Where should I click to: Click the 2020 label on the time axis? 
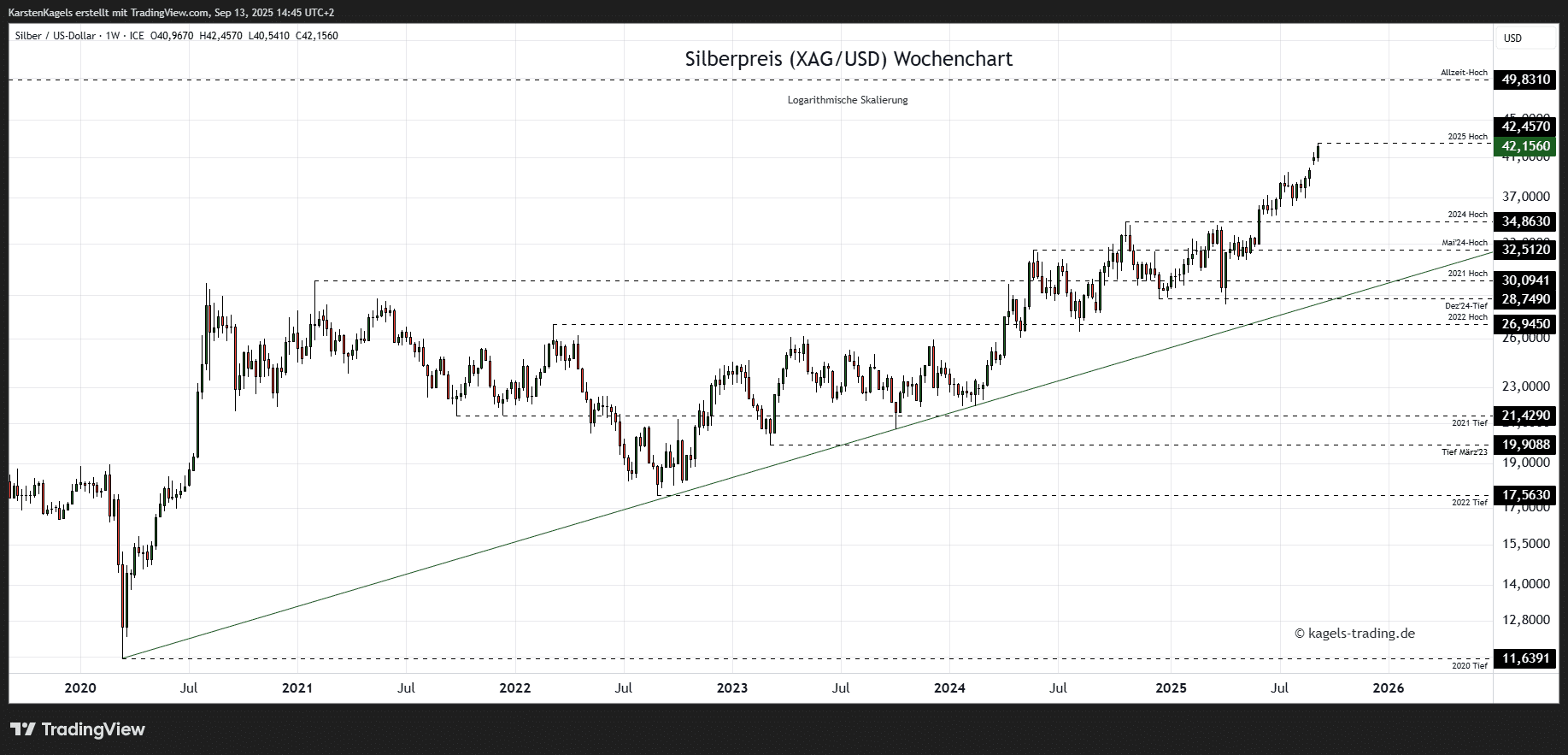point(80,688)
